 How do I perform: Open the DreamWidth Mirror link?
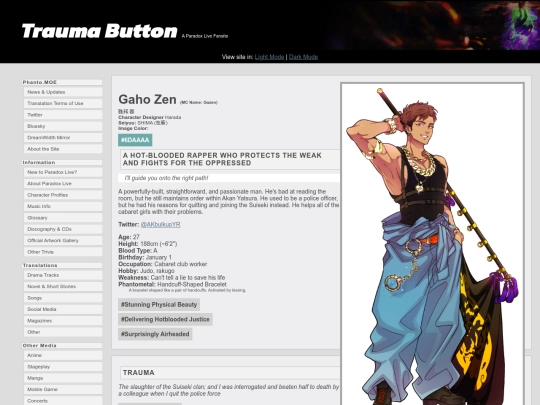coord(63,137)
